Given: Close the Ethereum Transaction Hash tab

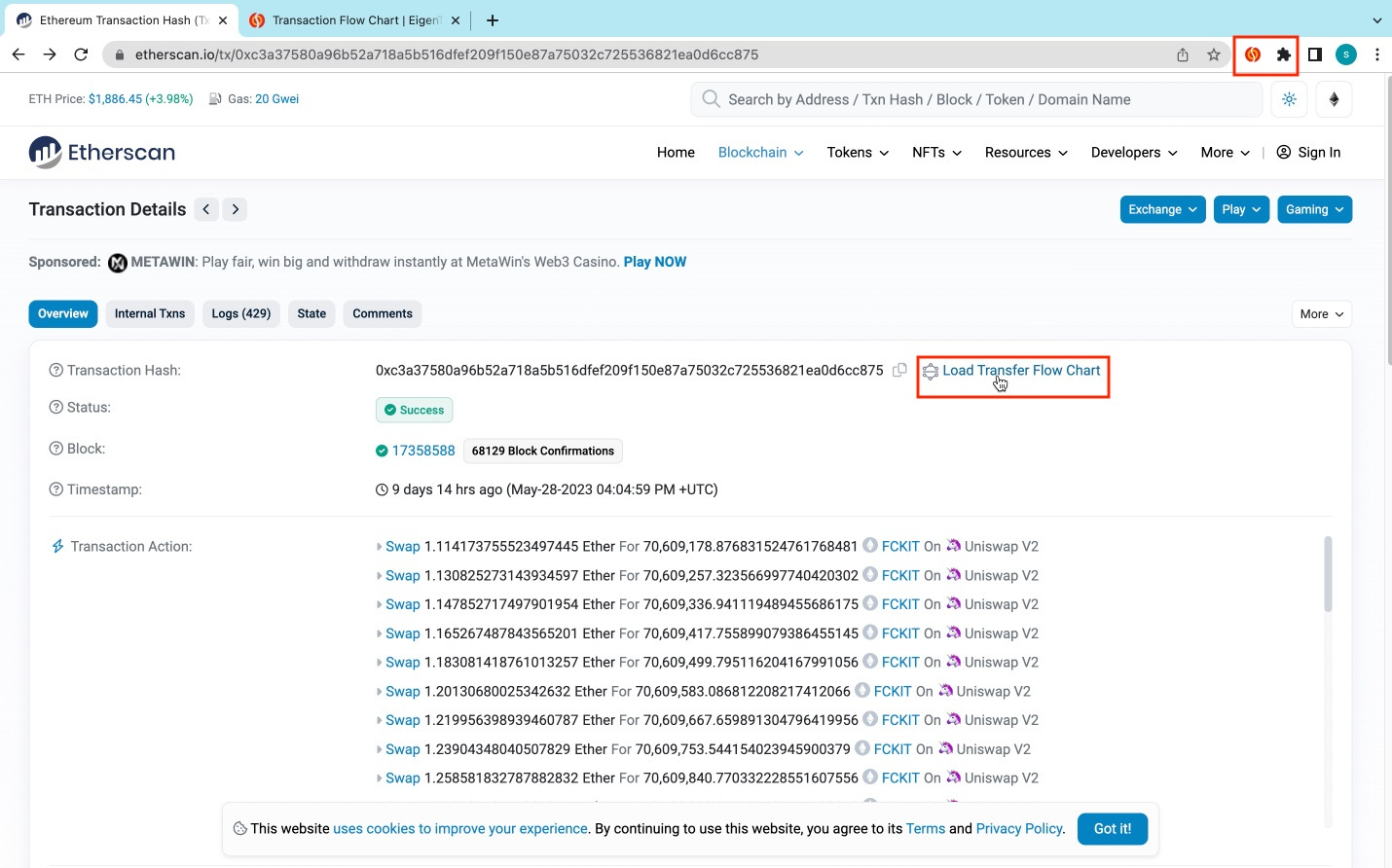Looking at the screenshot, I should pyautogui.click(x=223, y=19).
